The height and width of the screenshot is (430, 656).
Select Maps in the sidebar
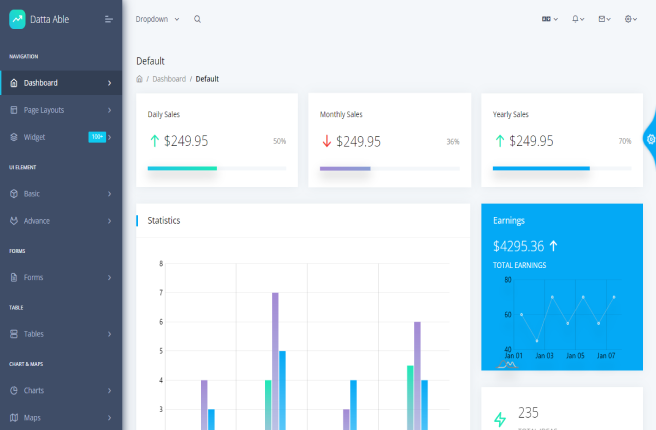tap(61, 417)
